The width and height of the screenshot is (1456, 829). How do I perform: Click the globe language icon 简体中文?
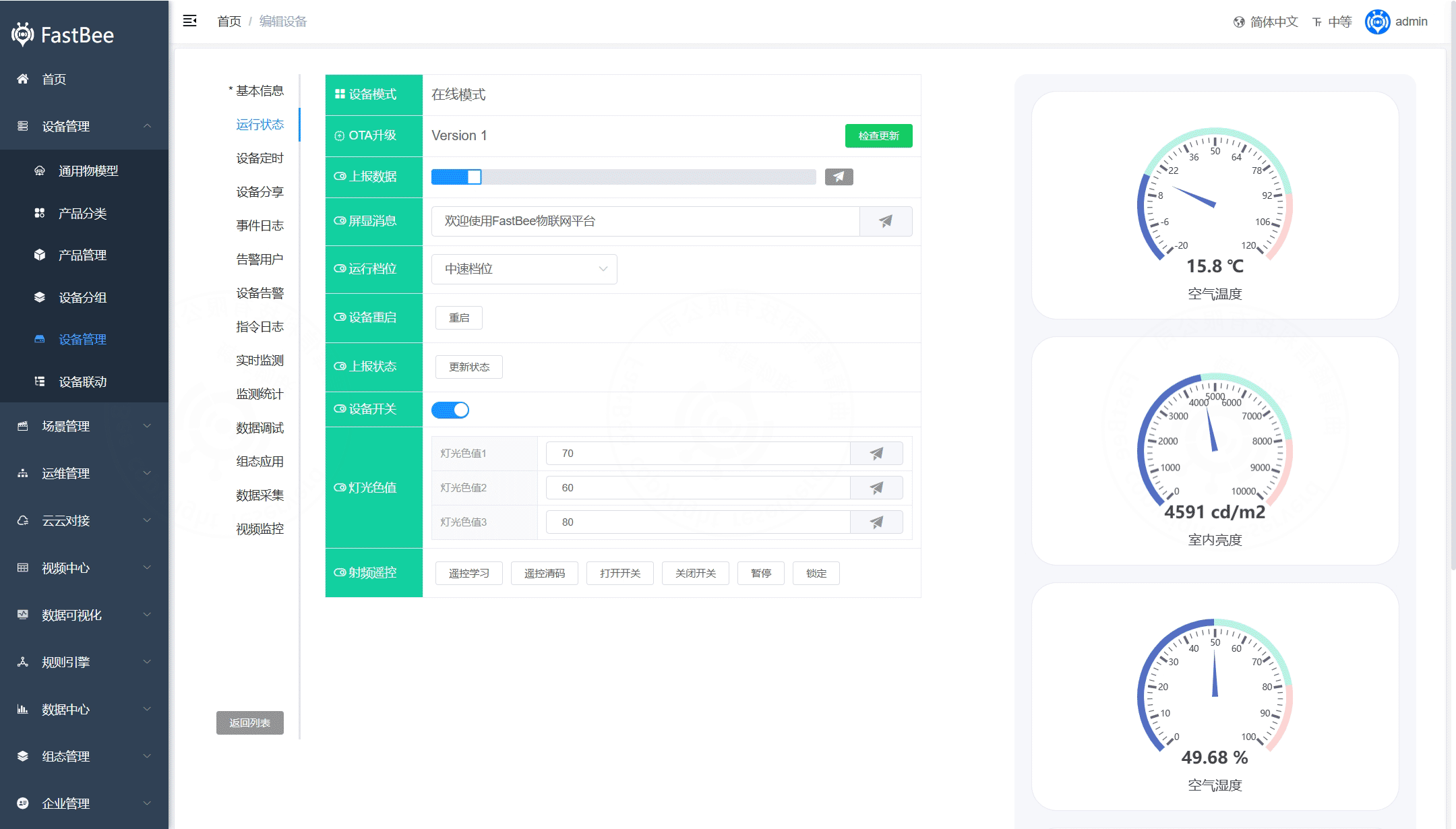click(1239, 22)
